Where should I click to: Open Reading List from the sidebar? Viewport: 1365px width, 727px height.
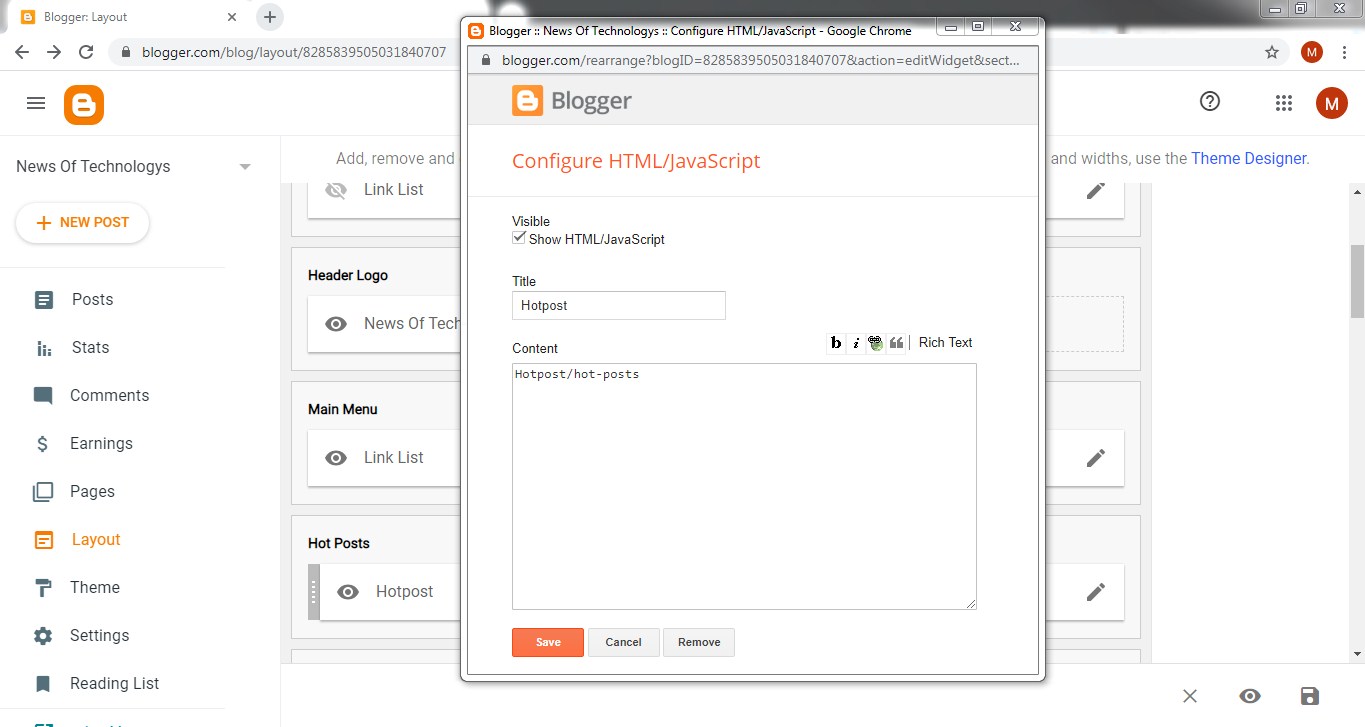[114, 684]
